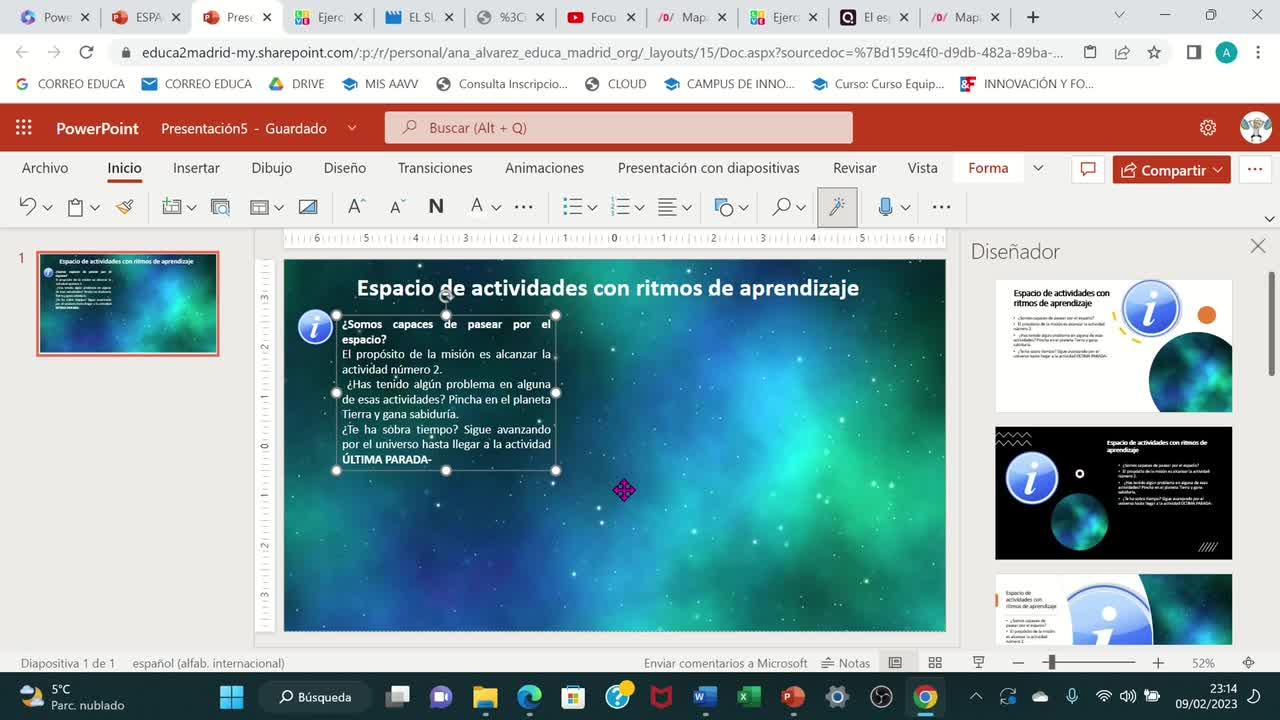Open the Insertar tab
The width and height of the screenshot is (1280, 720).
[x=196, y=168]
